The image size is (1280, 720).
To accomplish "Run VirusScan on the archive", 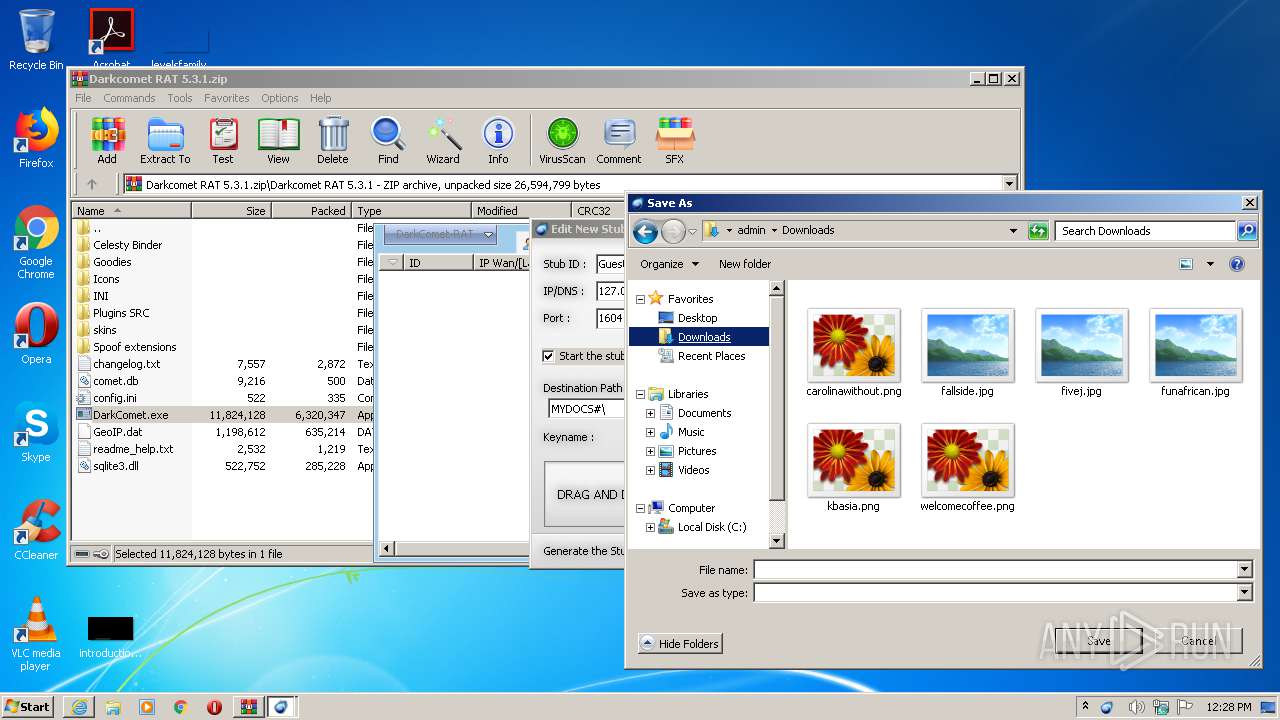I will [562, 141].
